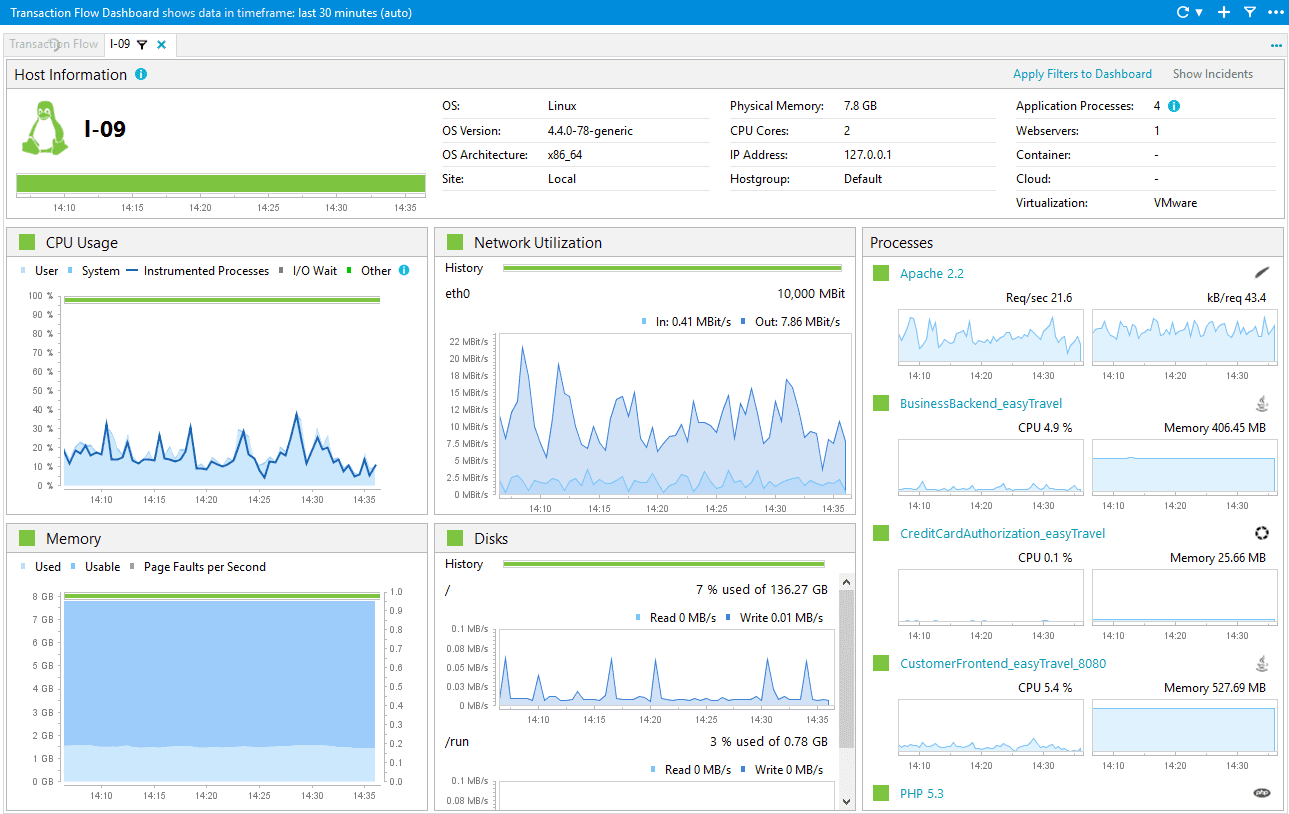Switch to the Transaction Flow tab
Viewport: 1289px width, 814px height.
pyautogui.click(x=54, y=44)
